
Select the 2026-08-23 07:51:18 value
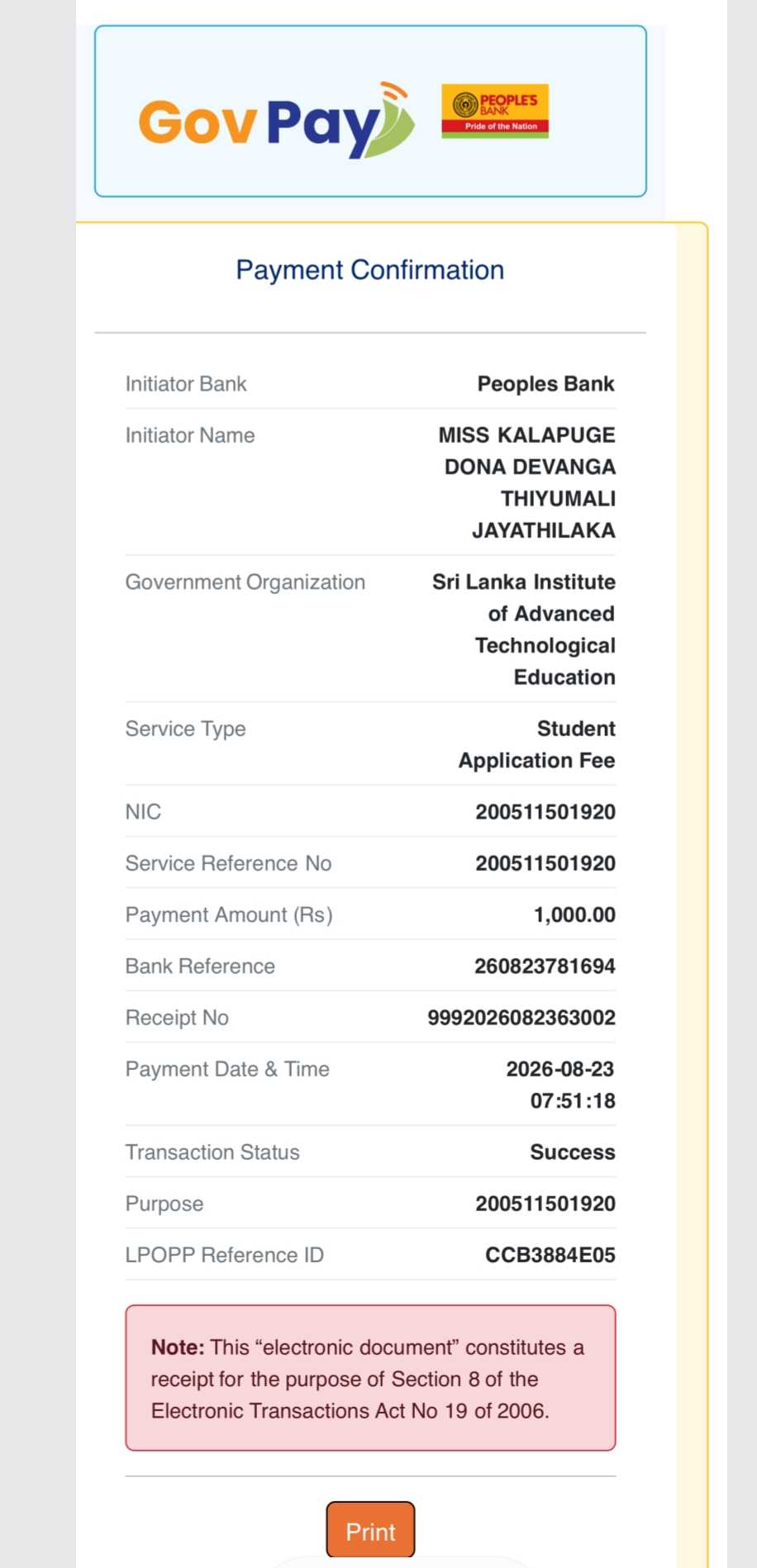click(561, 1085)
